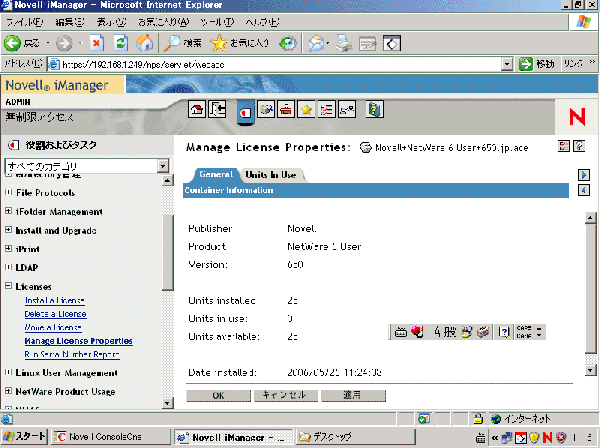Viewport: 600px width, 448px height.
Task: Click the View Objects icon
Action: [266, 109]
